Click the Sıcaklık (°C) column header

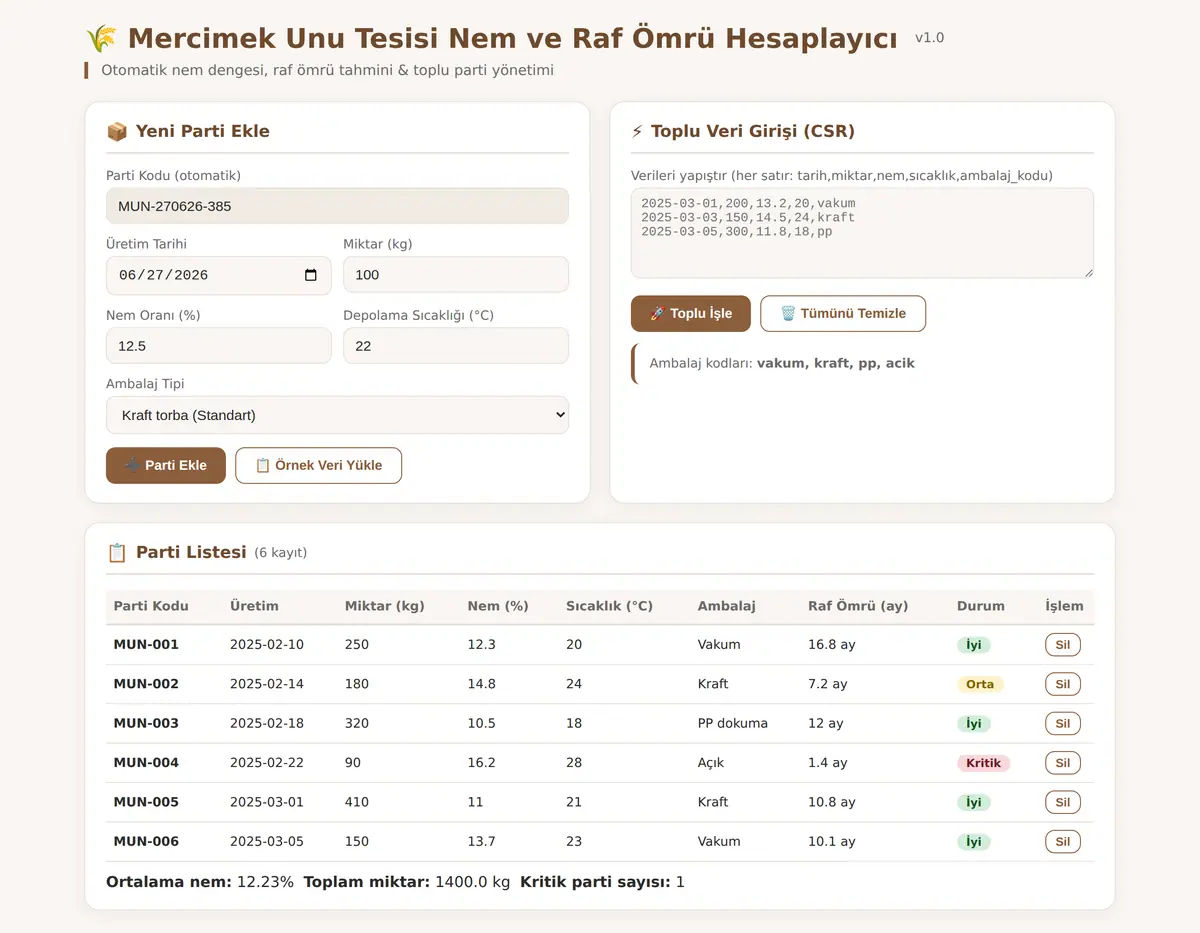tap(609, 606)
